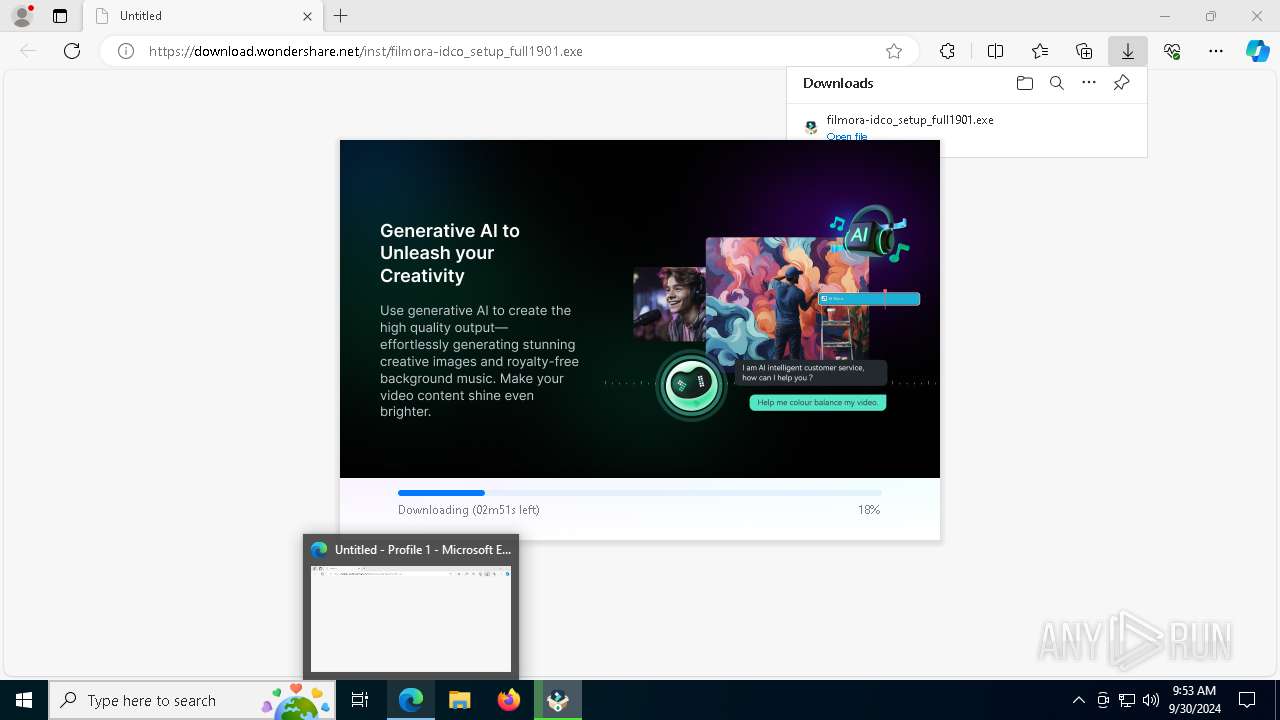This screenshot has width=1280, height=720.
Task: Click the taskbar search box
Action: pyautogui.click(x=192, y=700)
